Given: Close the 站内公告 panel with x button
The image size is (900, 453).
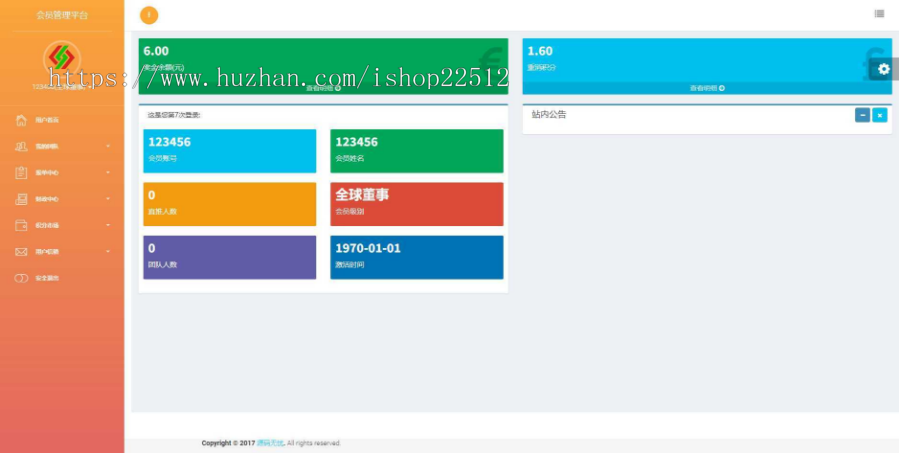Looking at the screenshot, I should point(879,115).
